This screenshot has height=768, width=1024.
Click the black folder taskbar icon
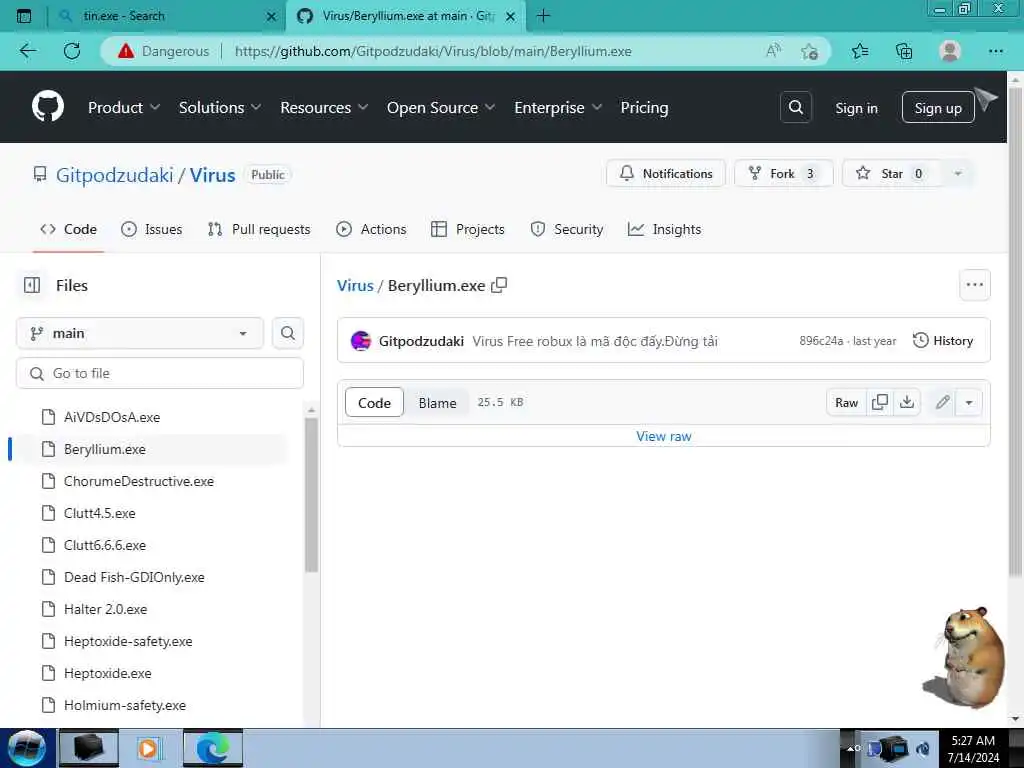click(x=89, y=748)
